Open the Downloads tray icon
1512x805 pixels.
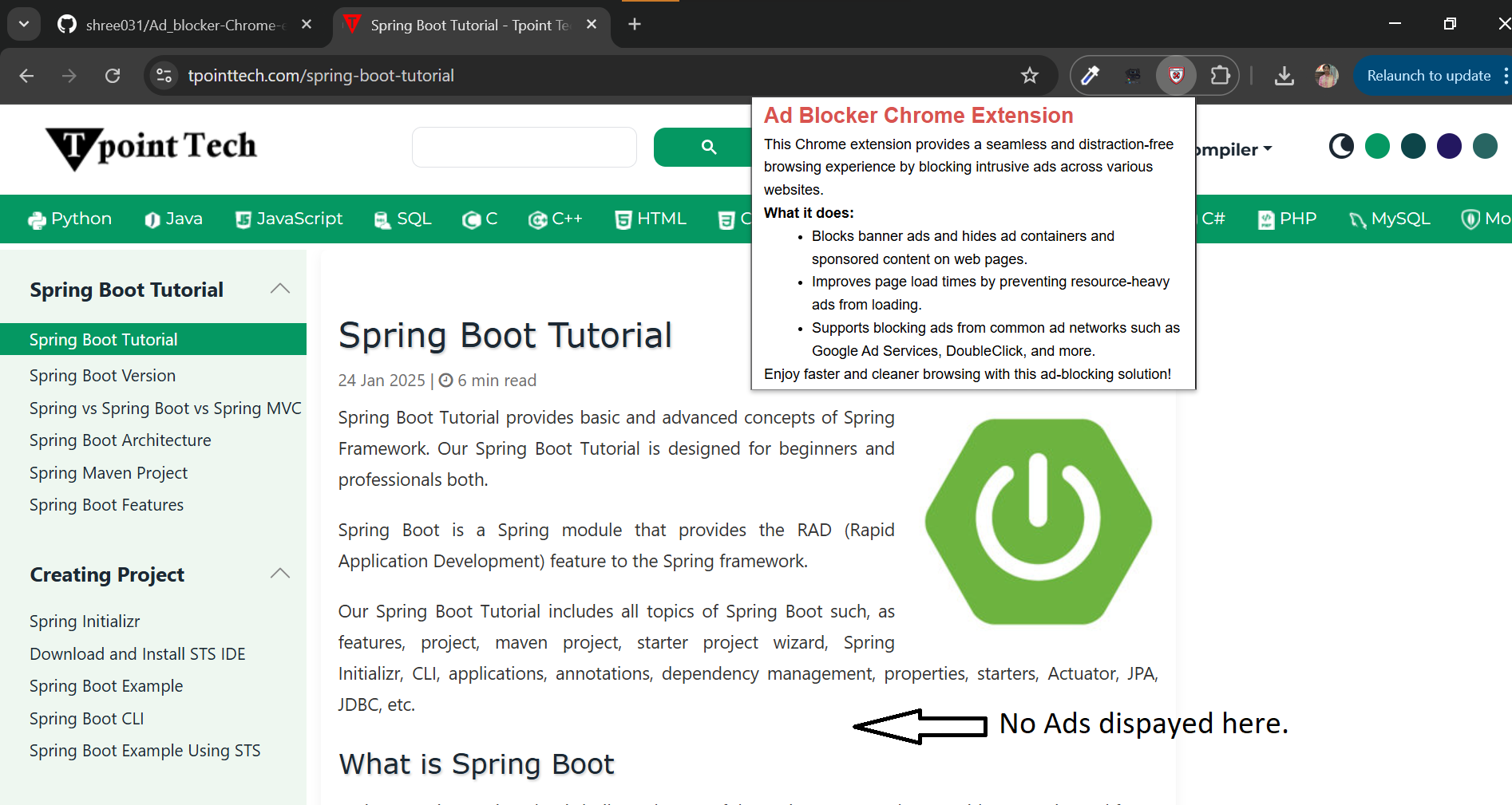pos(1284,76)
